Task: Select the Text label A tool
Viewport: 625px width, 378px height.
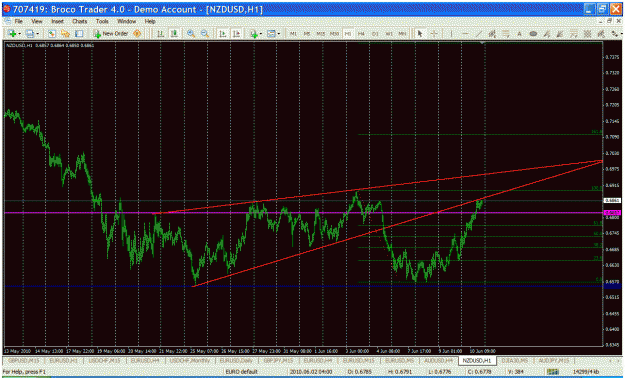Action: click(519, 34)
